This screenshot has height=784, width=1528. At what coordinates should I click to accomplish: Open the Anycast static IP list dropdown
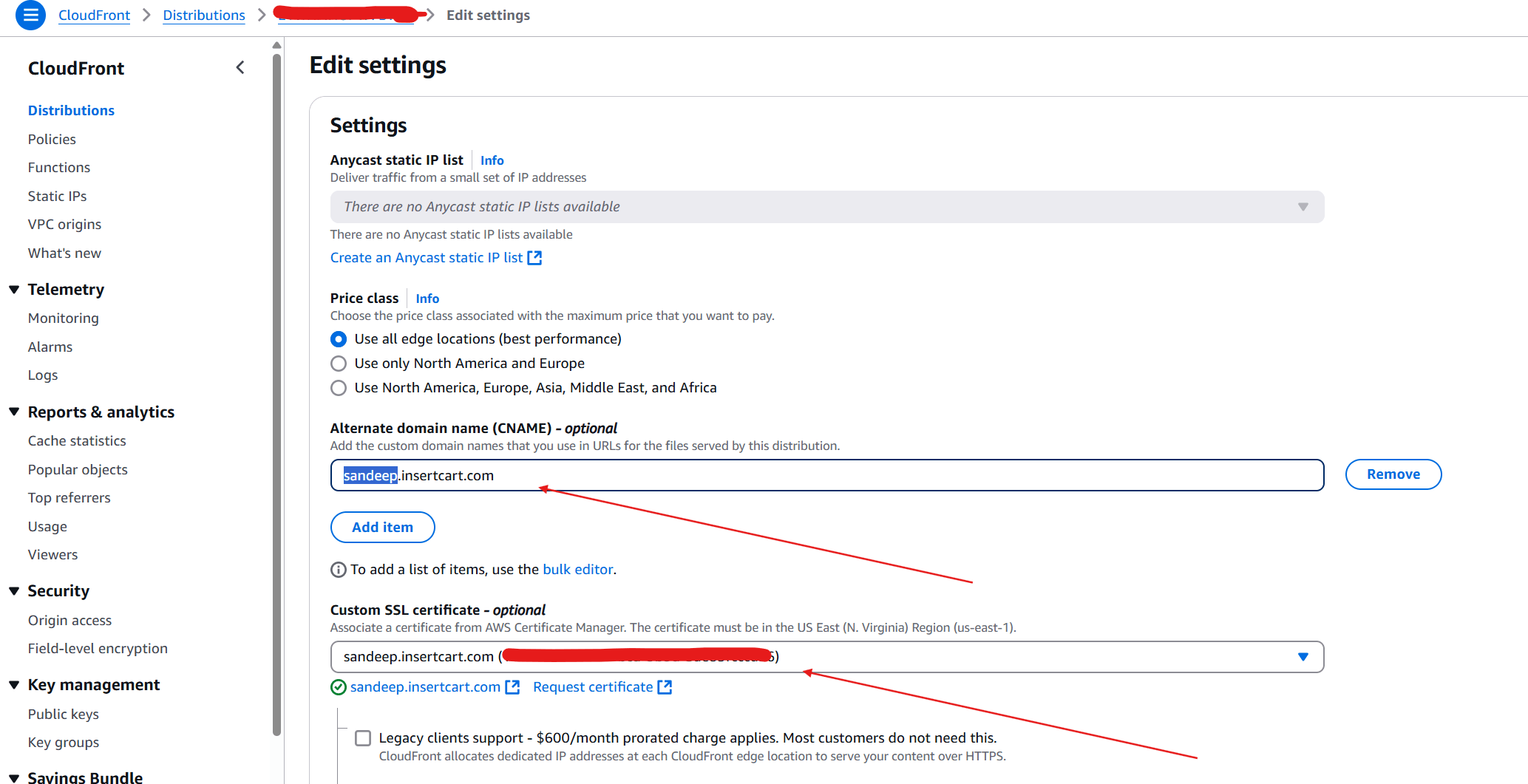826,207
